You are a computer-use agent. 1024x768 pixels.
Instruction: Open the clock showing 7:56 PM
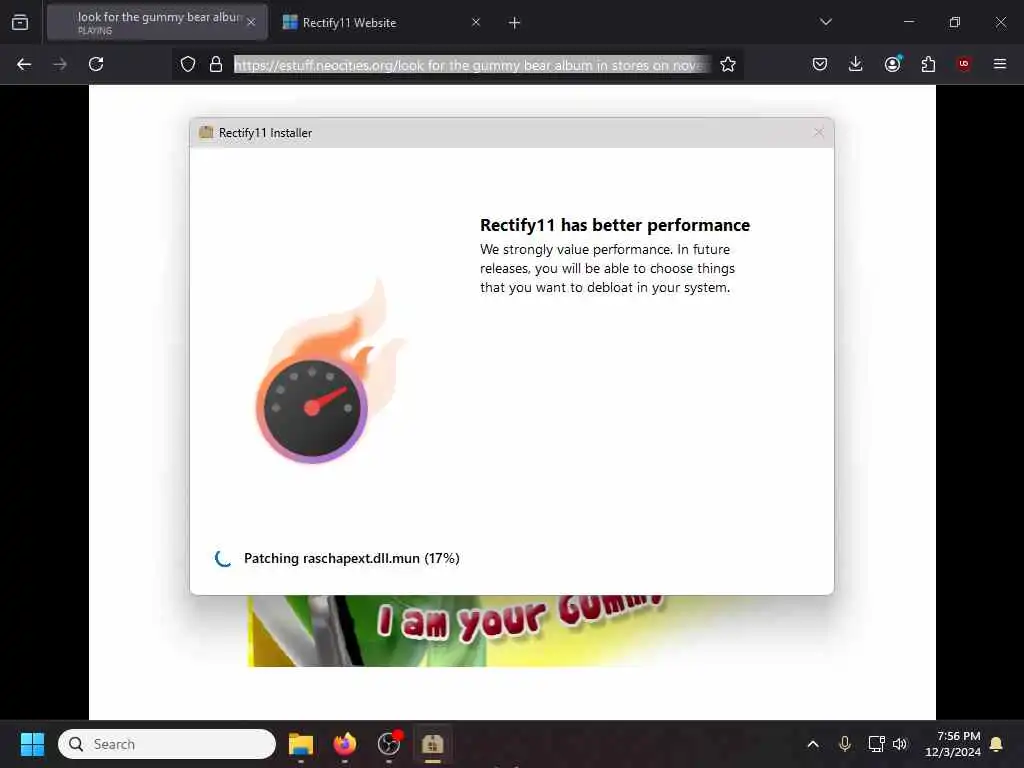(x=953, y=744)
